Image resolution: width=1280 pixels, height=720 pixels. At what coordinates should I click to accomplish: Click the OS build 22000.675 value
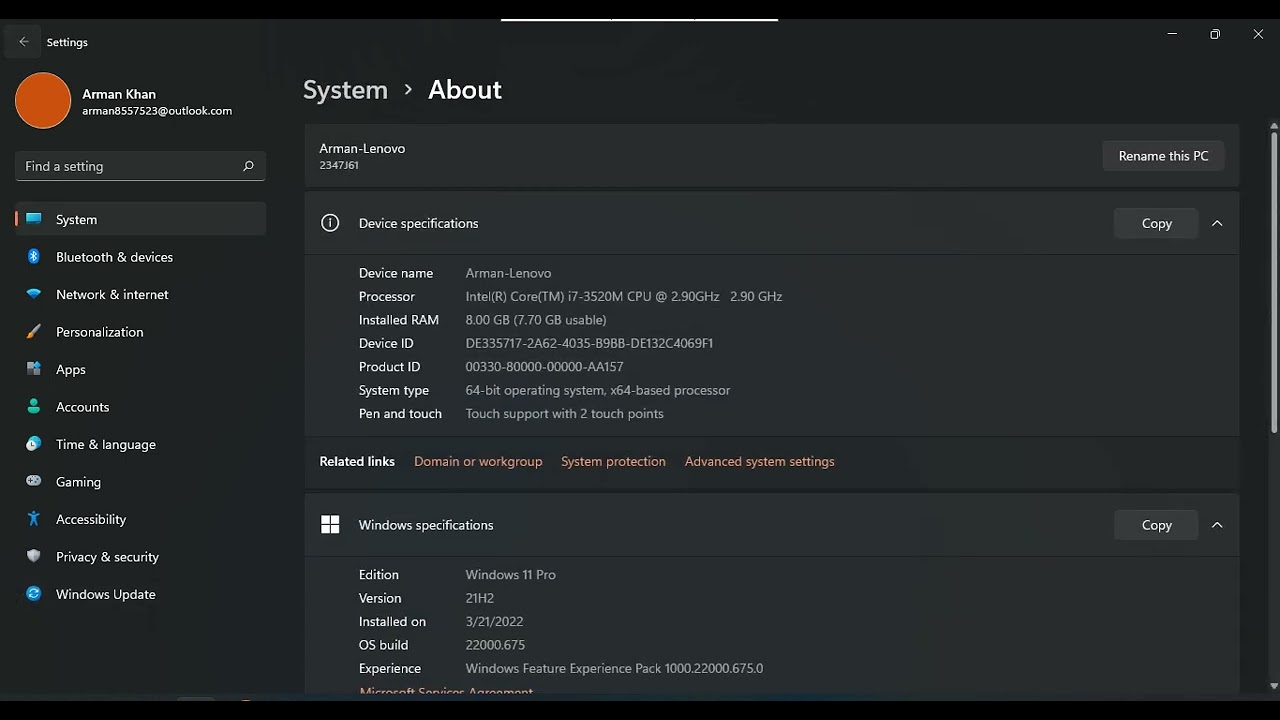pos(495,645)
